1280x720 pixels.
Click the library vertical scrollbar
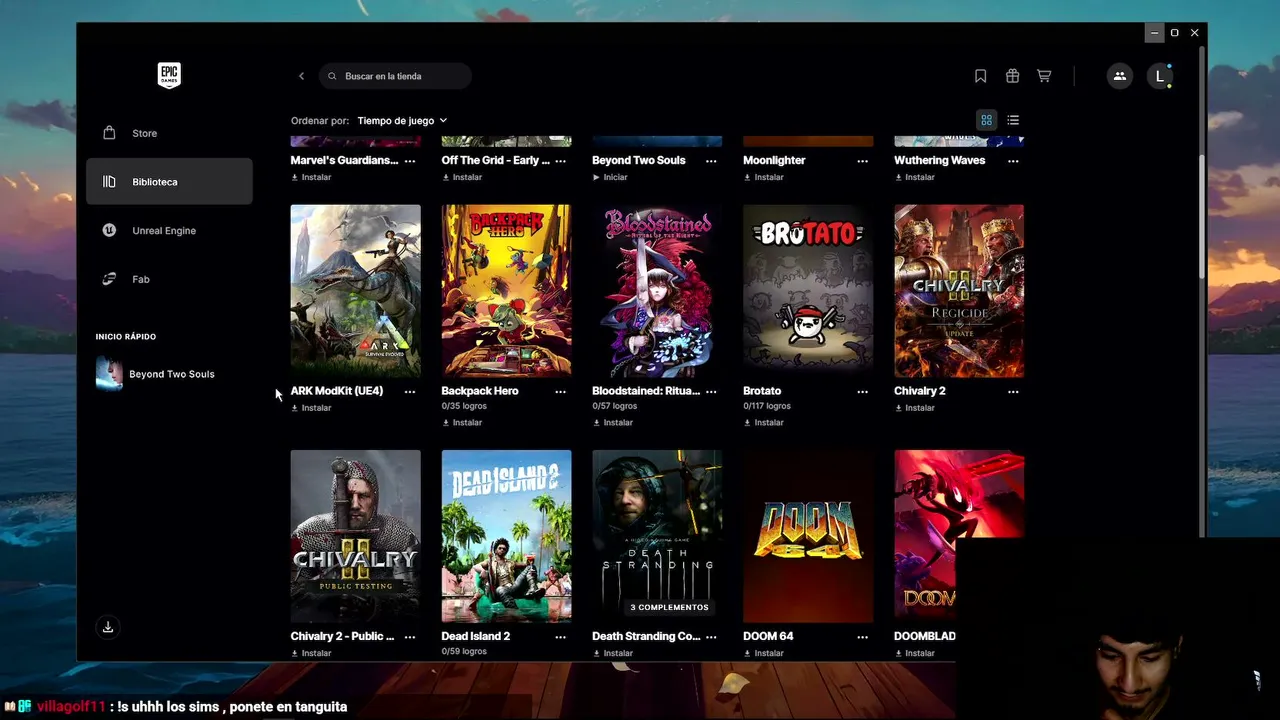click(1202, 217)
